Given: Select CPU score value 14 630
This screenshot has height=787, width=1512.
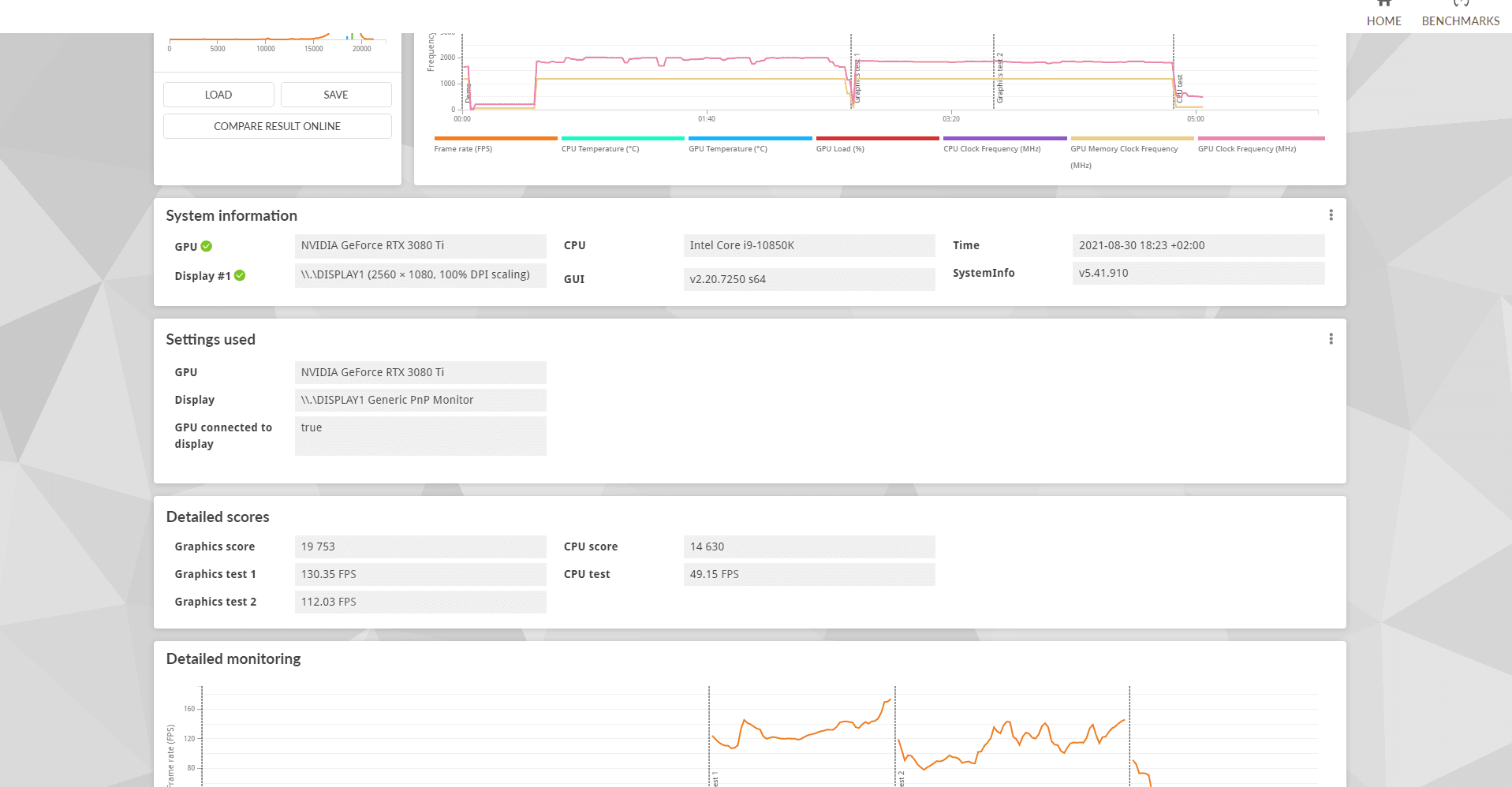Looking at the screenshot, I should (809, 546).
